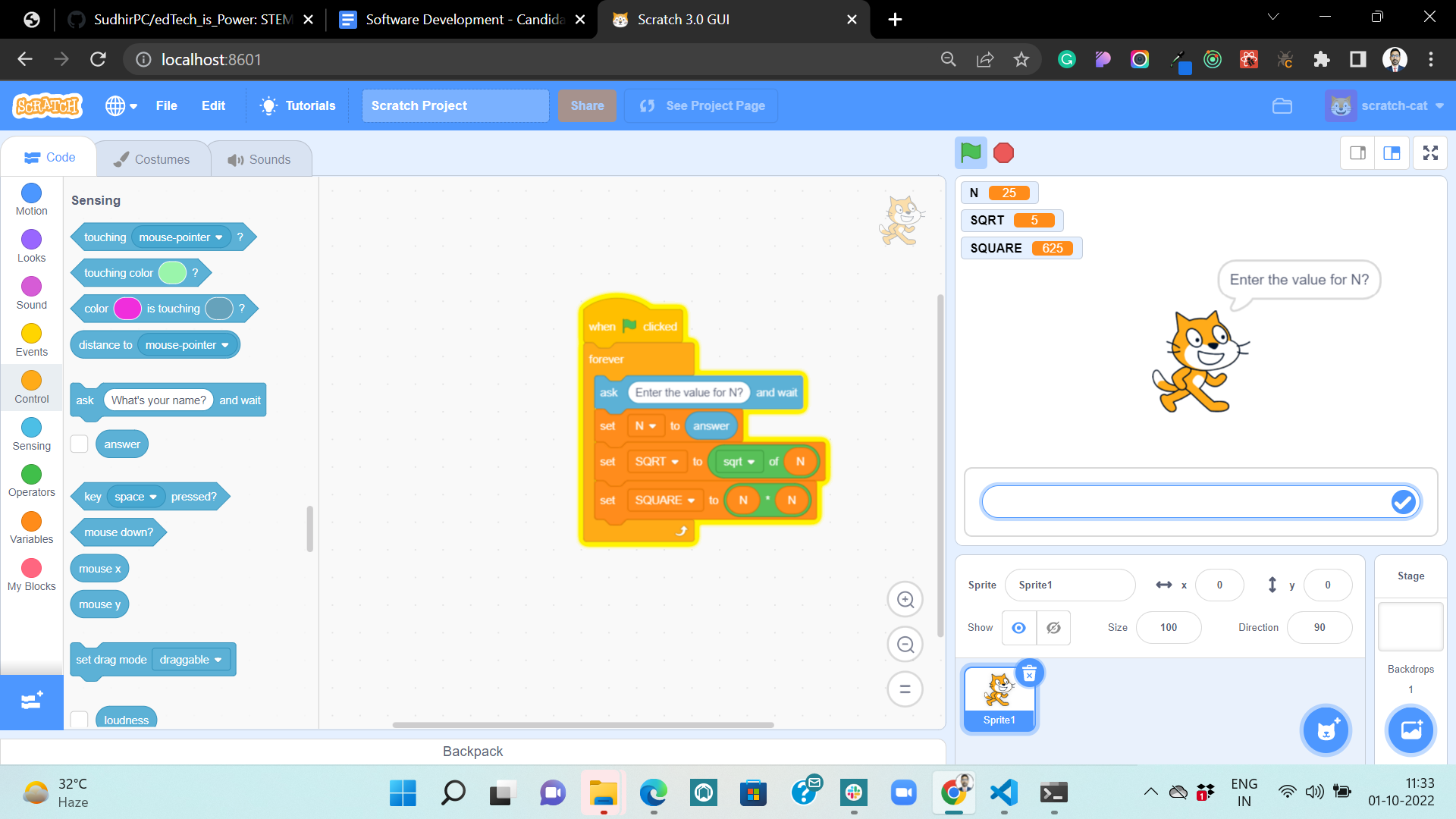The width and height of the screenshot is (1456, 819).
Task: Click the green flag to run project
Action: point(970,152)
